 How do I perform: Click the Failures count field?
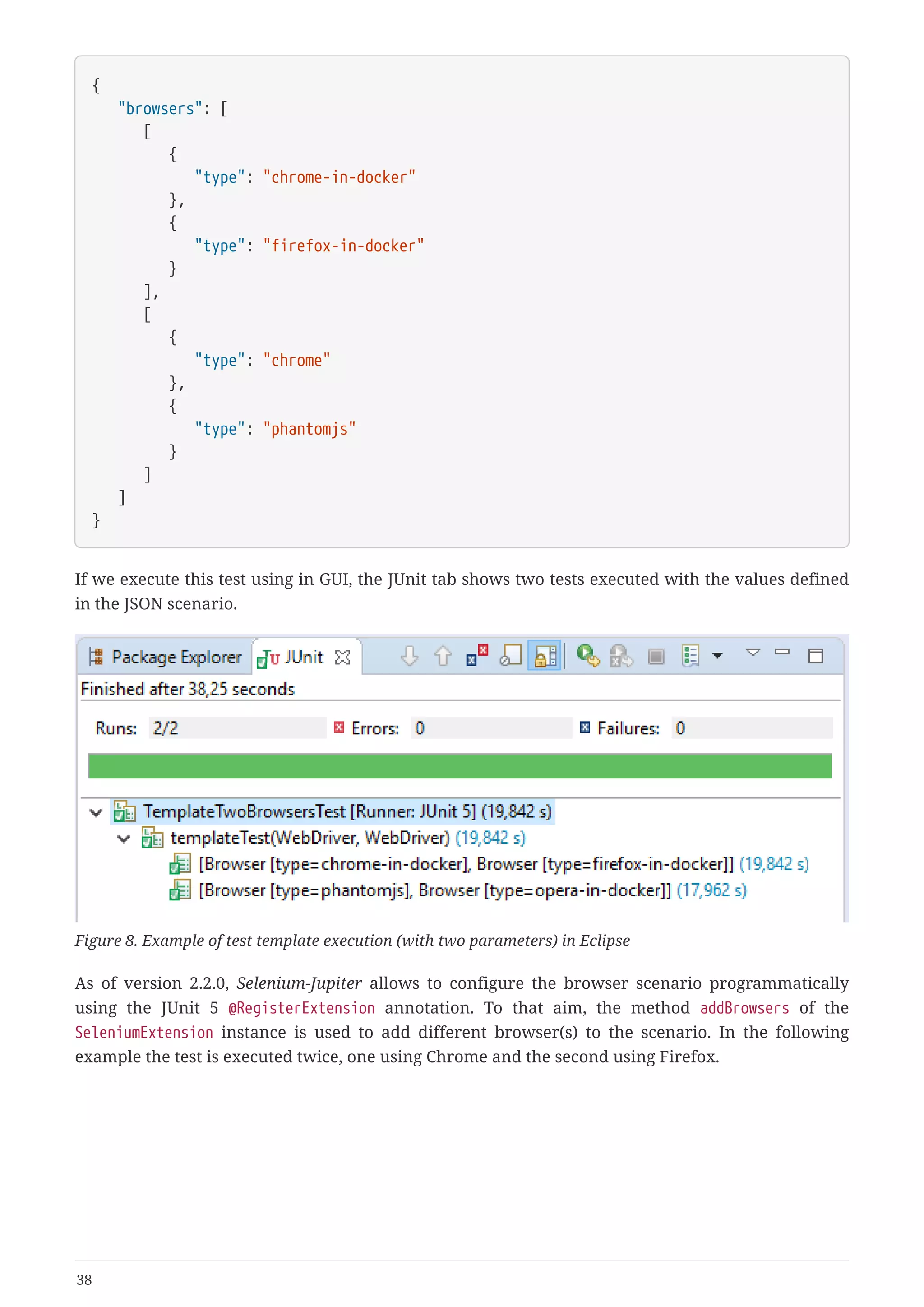pos(752,728)
